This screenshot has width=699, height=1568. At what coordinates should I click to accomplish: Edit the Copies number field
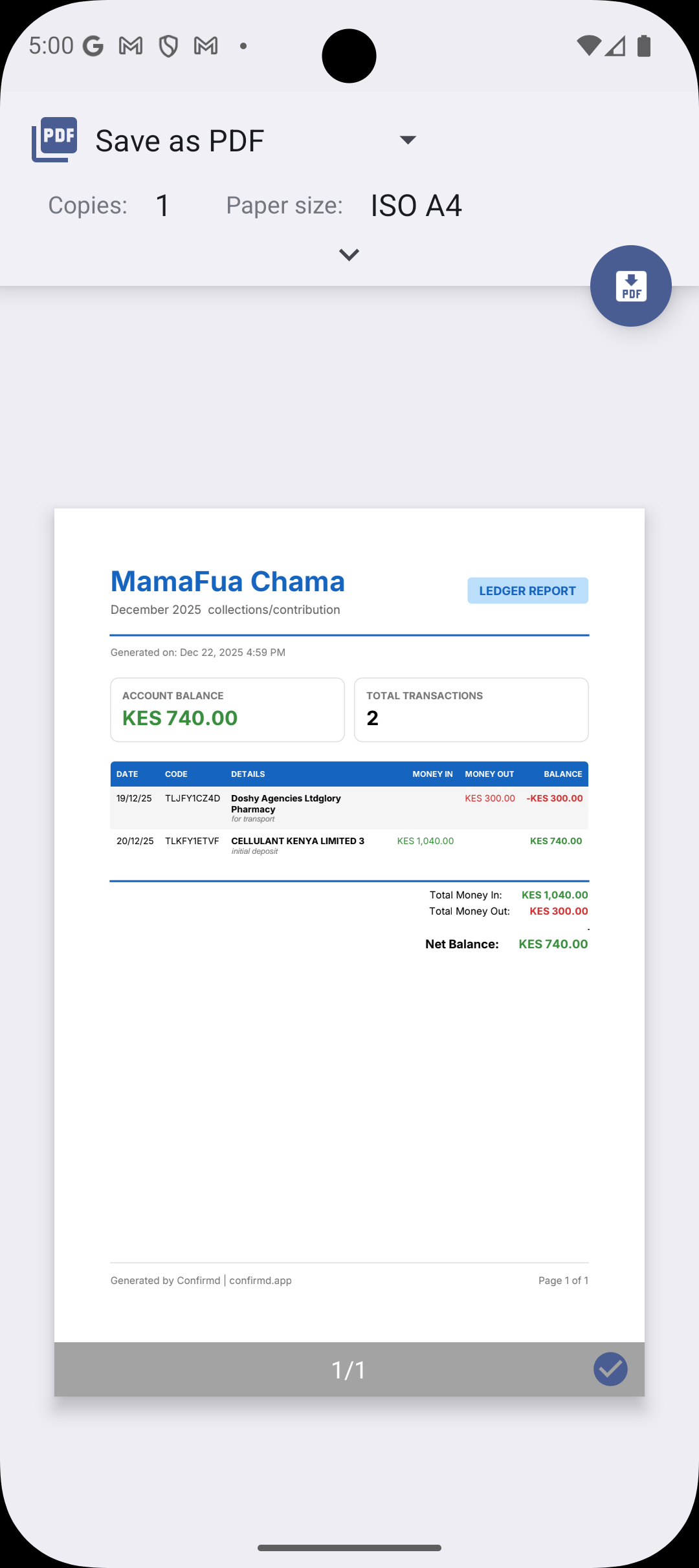(162, 206)
